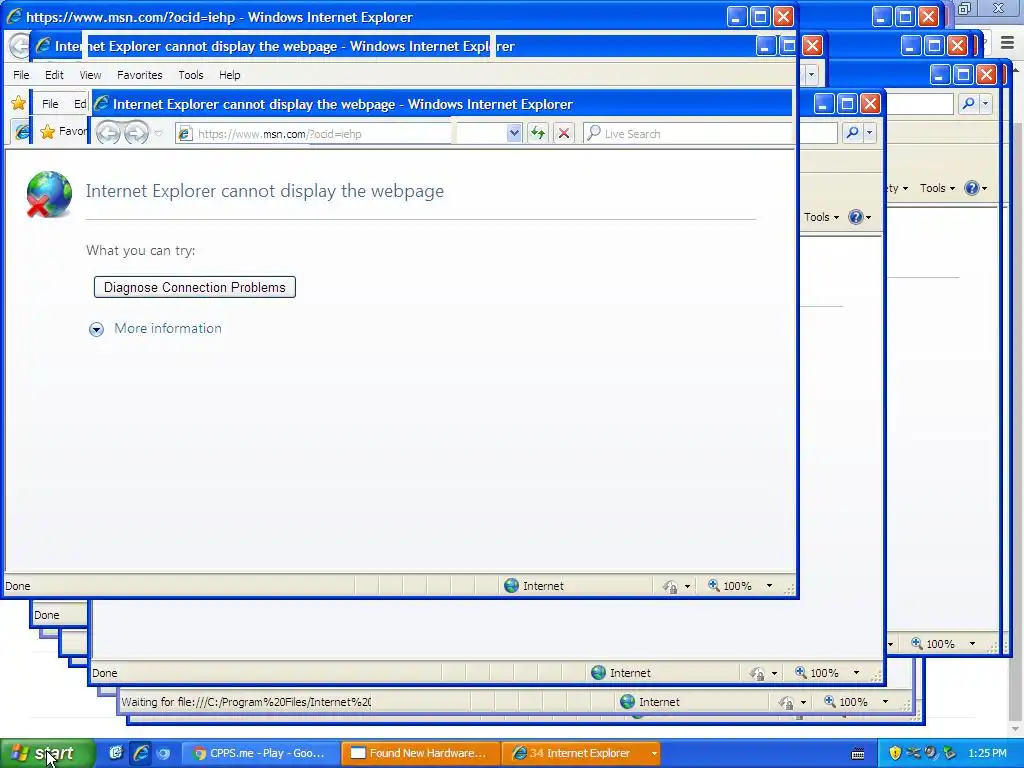Open the Edit menu in the front window
The image size is (1024, 768).
tap(54, 75)
